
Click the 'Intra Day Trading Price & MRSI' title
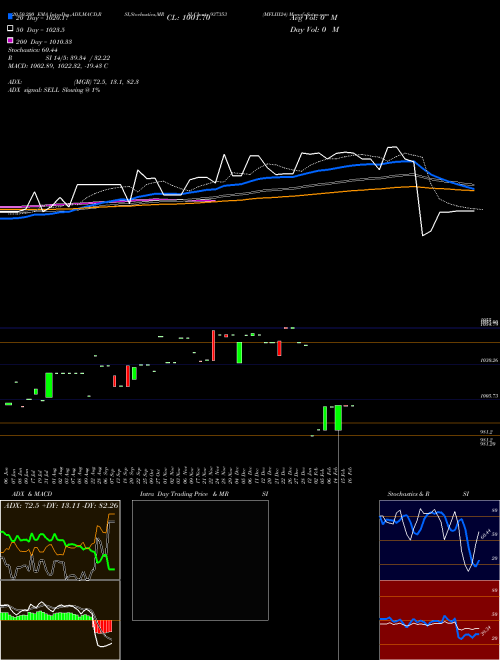[204, 494]
